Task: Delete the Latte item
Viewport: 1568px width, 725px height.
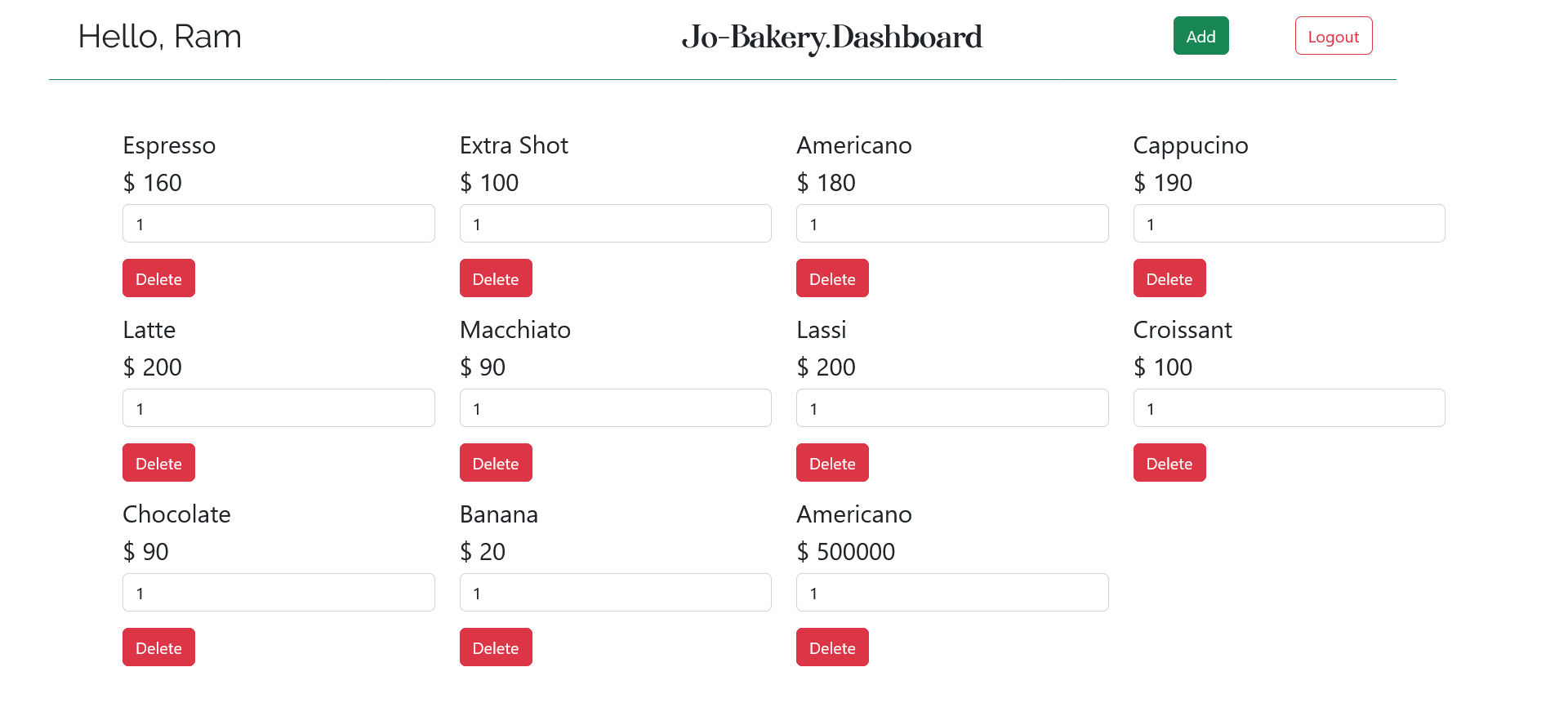Action: (158, 462)
